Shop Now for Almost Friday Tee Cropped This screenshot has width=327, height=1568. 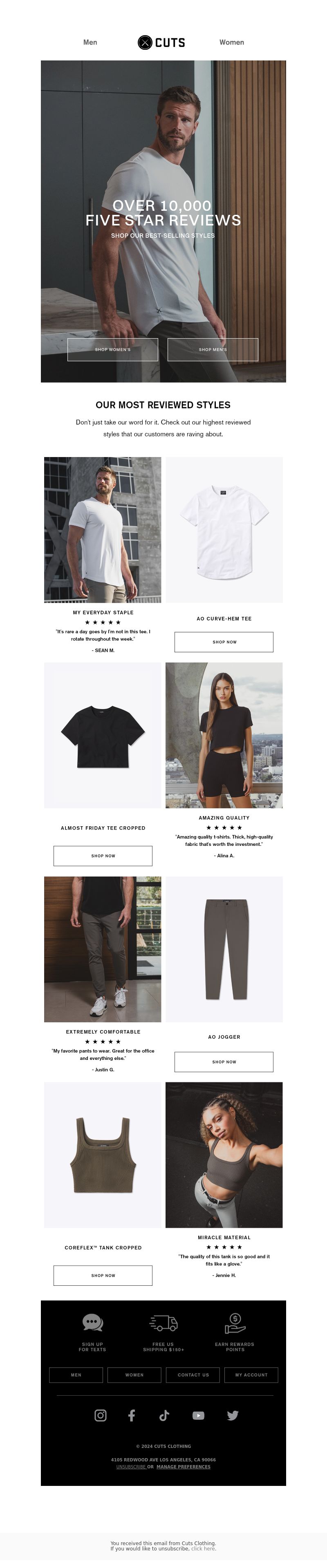pos(103,855)
